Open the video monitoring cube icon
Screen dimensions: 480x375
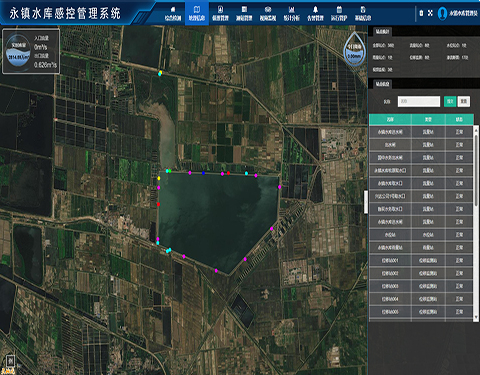268,13
